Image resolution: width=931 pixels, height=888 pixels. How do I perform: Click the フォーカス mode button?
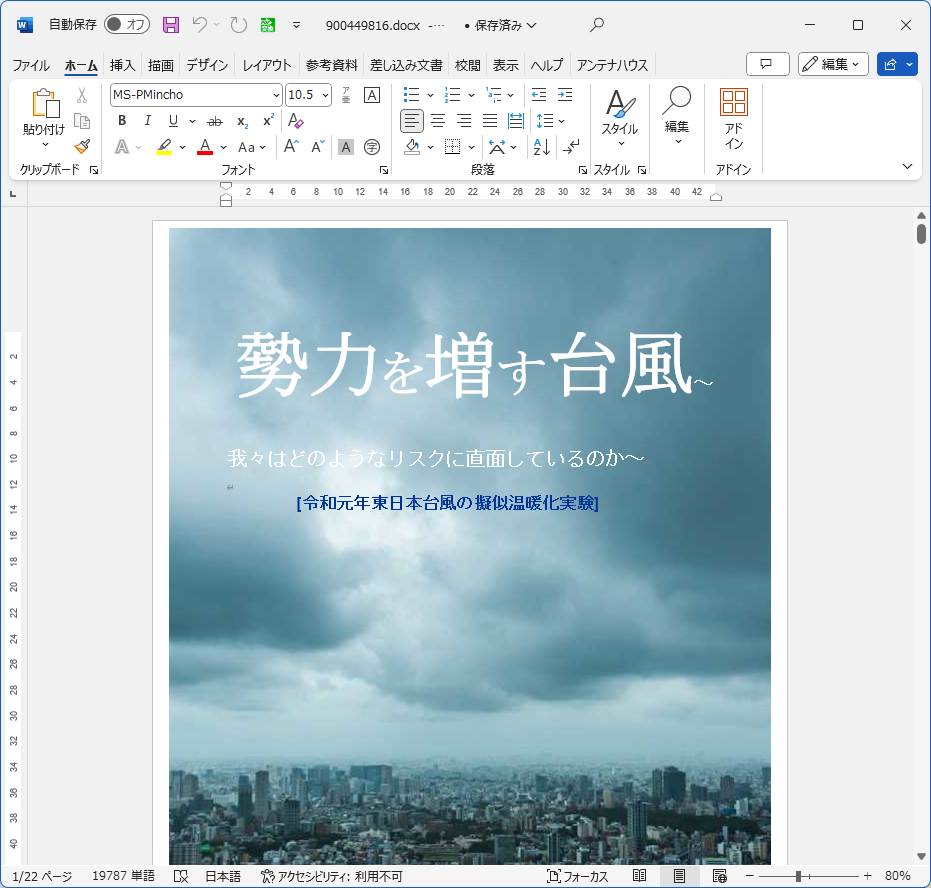(x=578, y=876)
